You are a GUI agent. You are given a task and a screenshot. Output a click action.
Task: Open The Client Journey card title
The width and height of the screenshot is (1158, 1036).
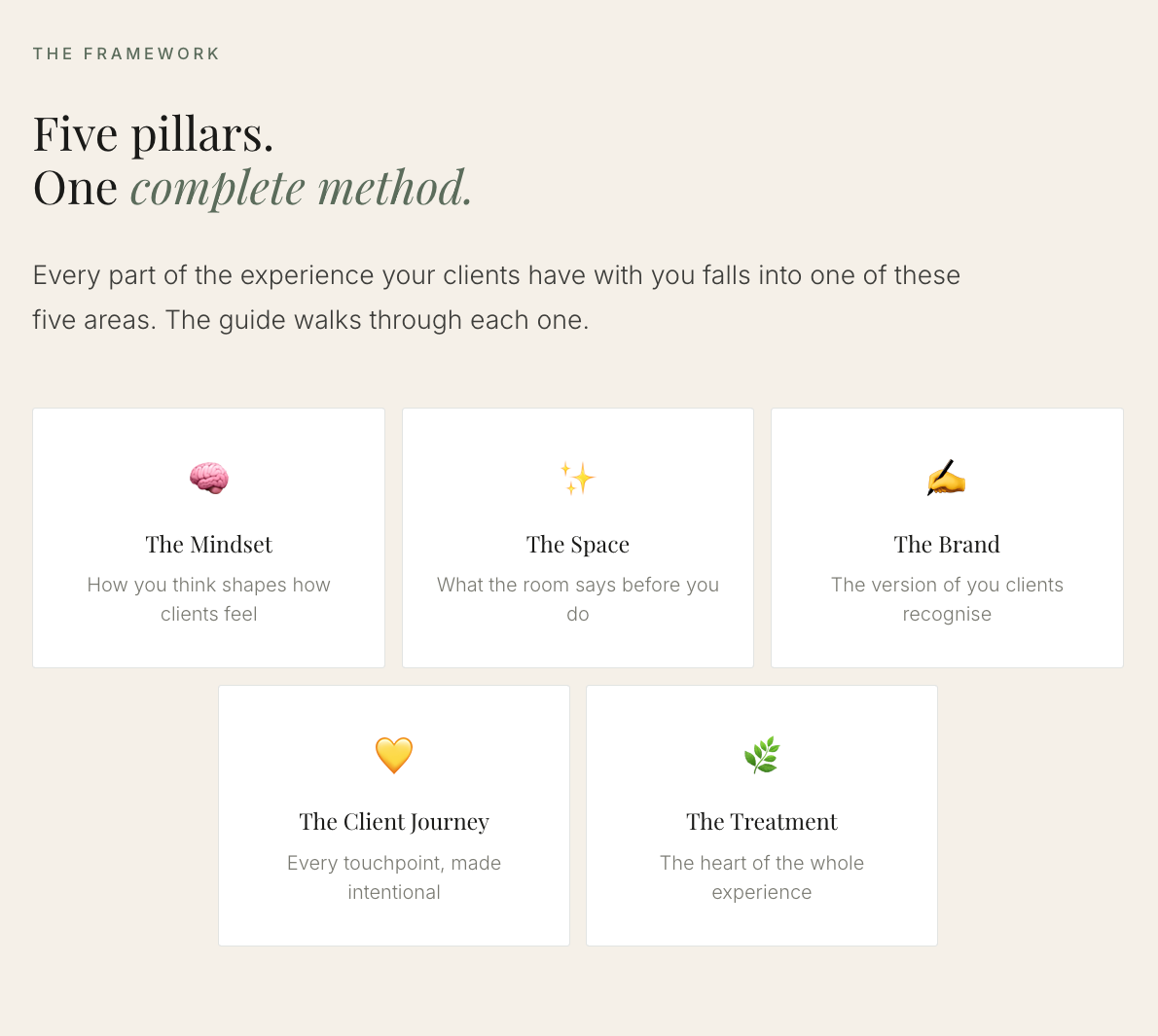click(394, 823)
